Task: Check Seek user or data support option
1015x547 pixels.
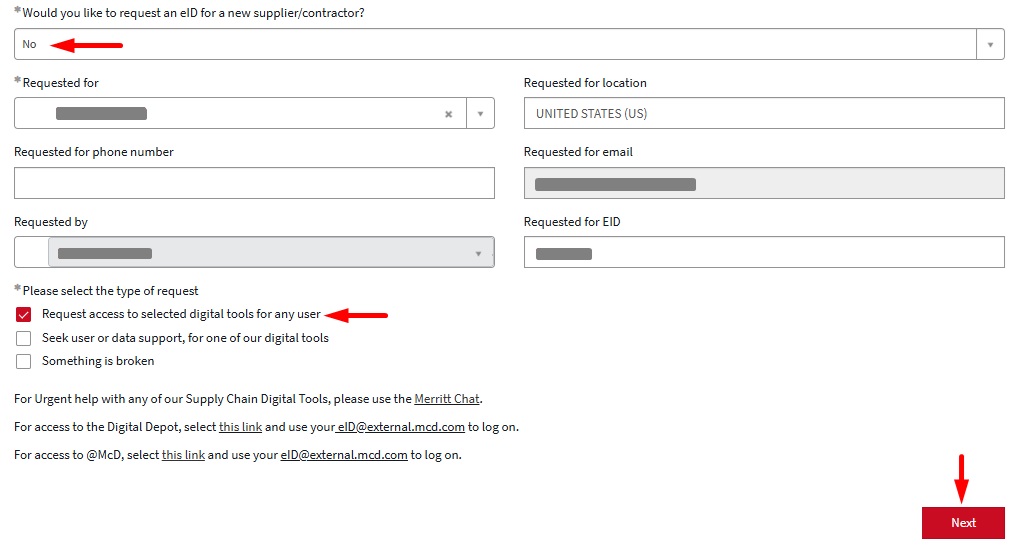Action: [x=23, y=339]
